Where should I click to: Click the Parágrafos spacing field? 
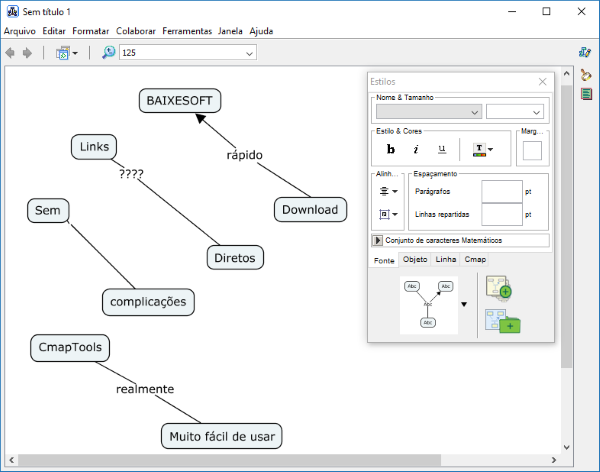[502, 191]
